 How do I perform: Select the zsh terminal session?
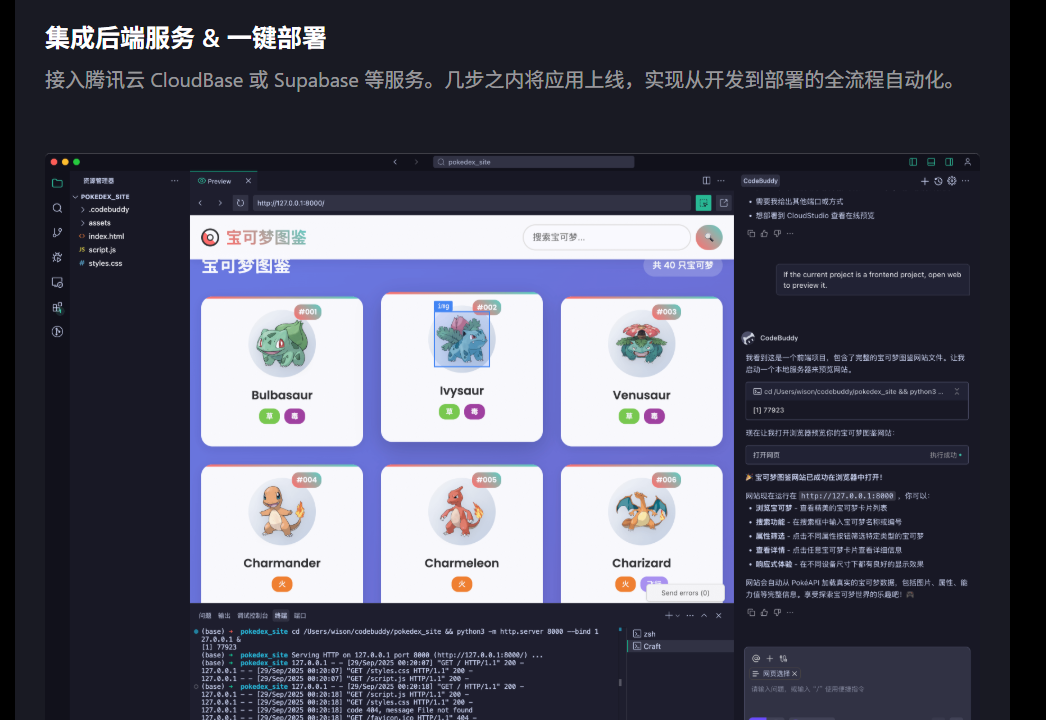pos(680,634)
